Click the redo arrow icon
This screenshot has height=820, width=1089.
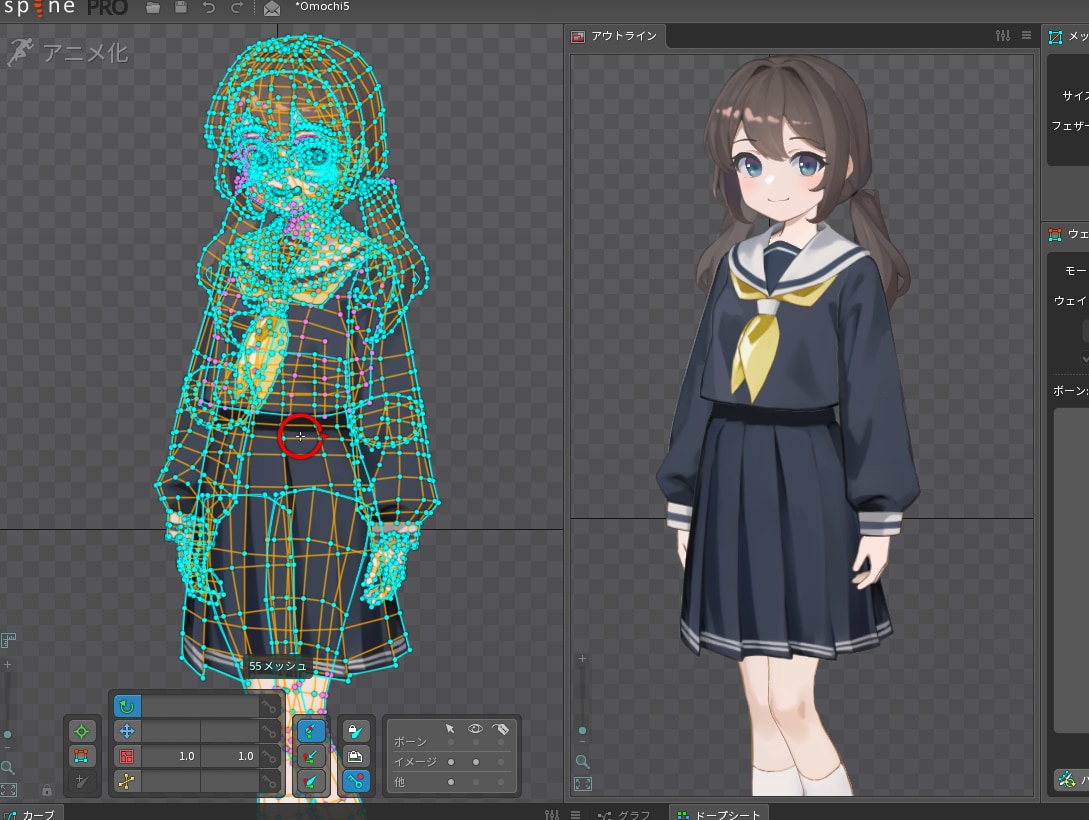coord(237,8)
